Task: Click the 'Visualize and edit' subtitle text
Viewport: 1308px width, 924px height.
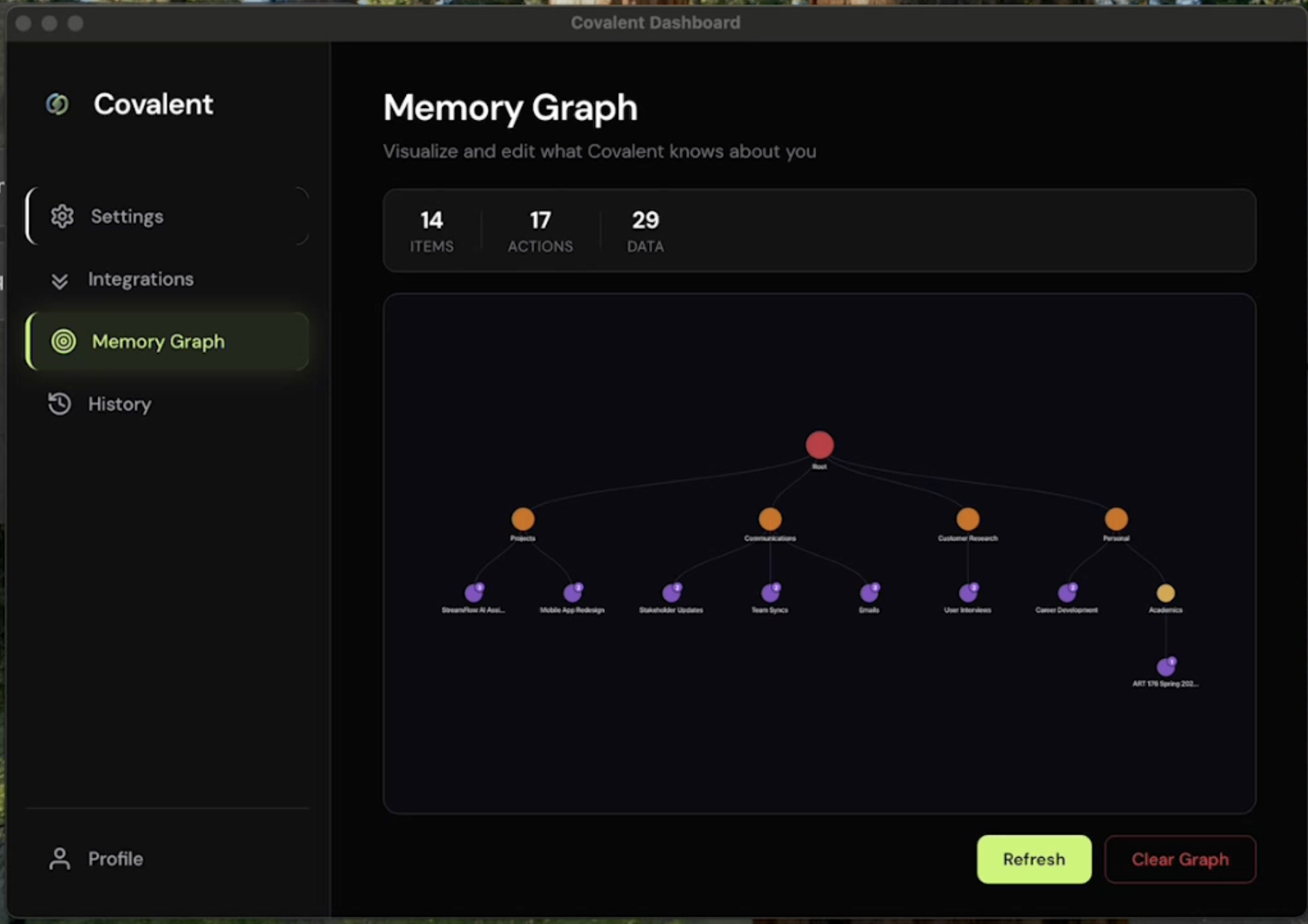Action: coord(599,151)
